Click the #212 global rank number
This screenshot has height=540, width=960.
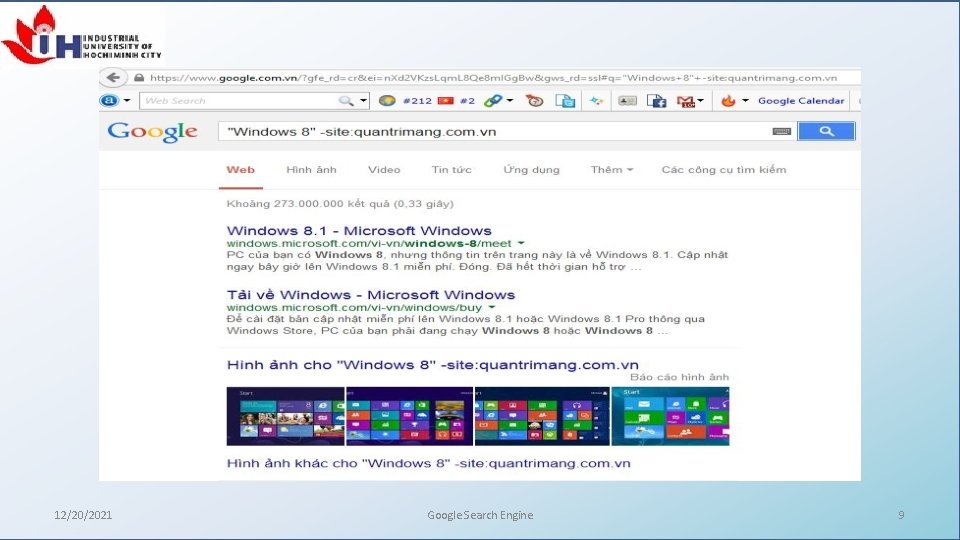point(417,100)
